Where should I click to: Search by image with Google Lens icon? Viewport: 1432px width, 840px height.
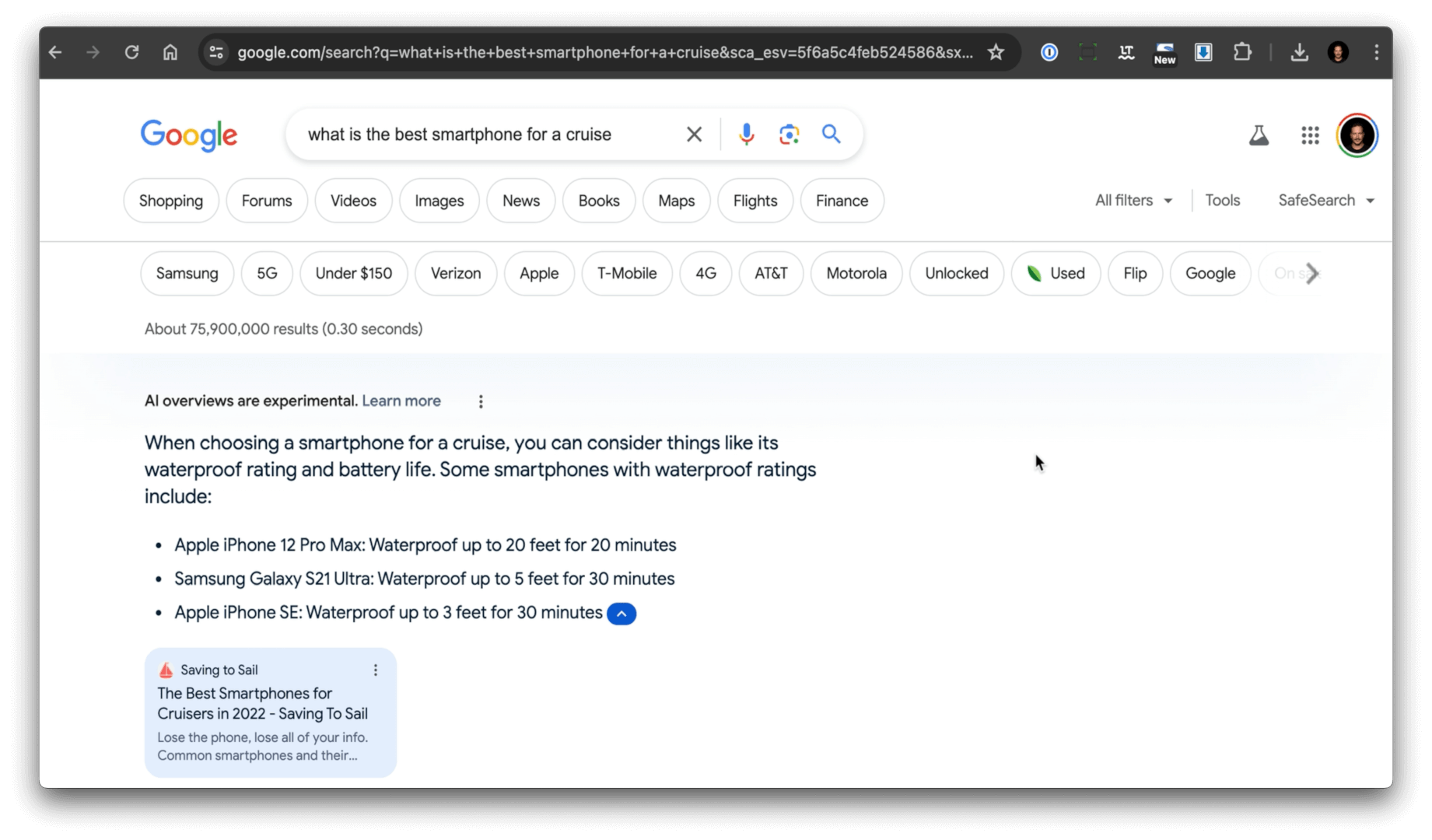pos(789,135)
